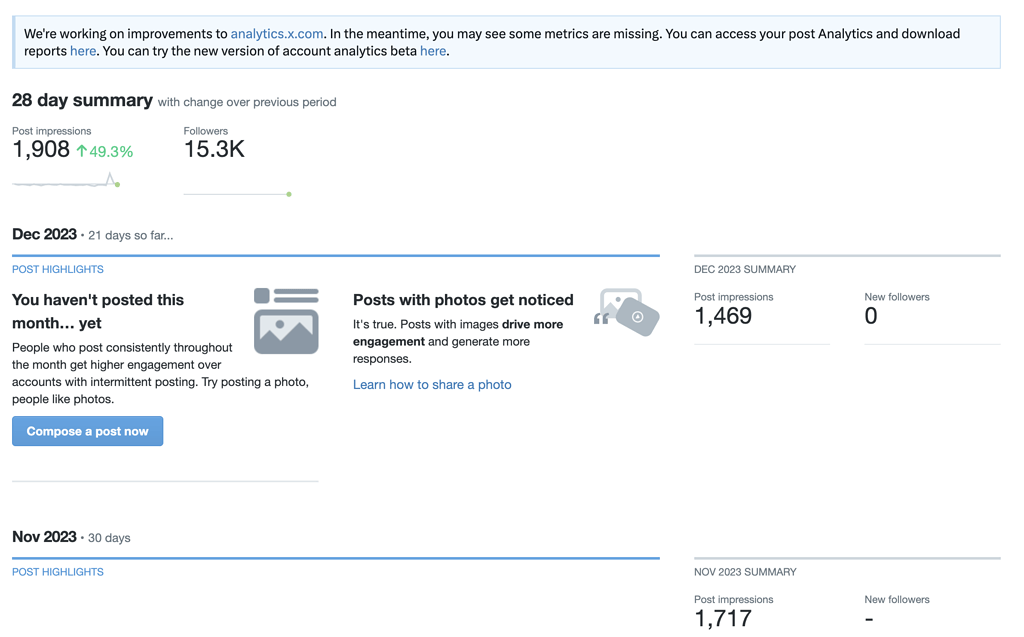
Task: Click the followers sparkline graph
Action: tap(238, 193)
